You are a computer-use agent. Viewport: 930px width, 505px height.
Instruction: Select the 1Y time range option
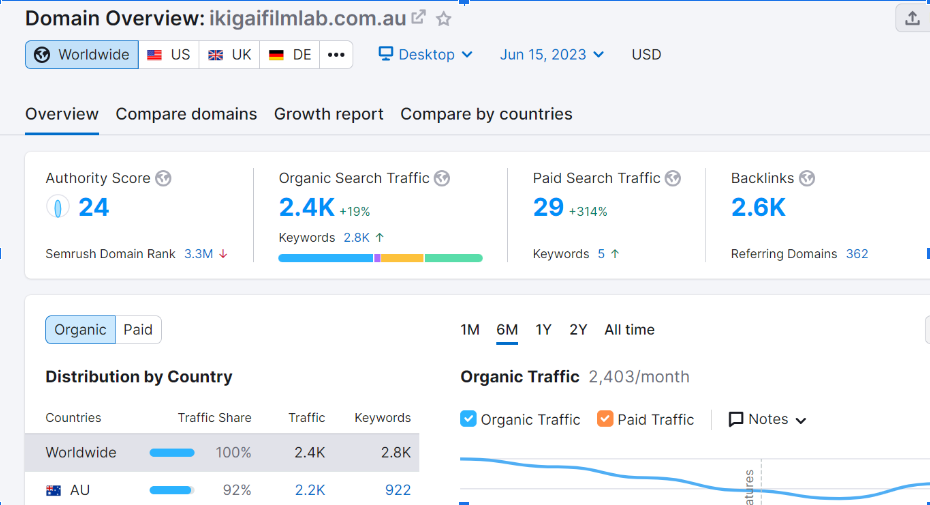543,330
